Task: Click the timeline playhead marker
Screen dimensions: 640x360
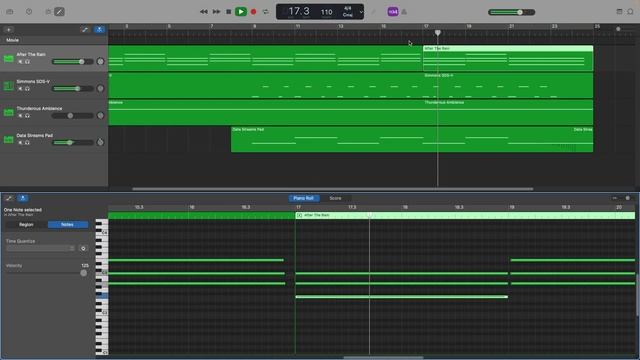Action: pyautogui.click(x=438, y=32)
